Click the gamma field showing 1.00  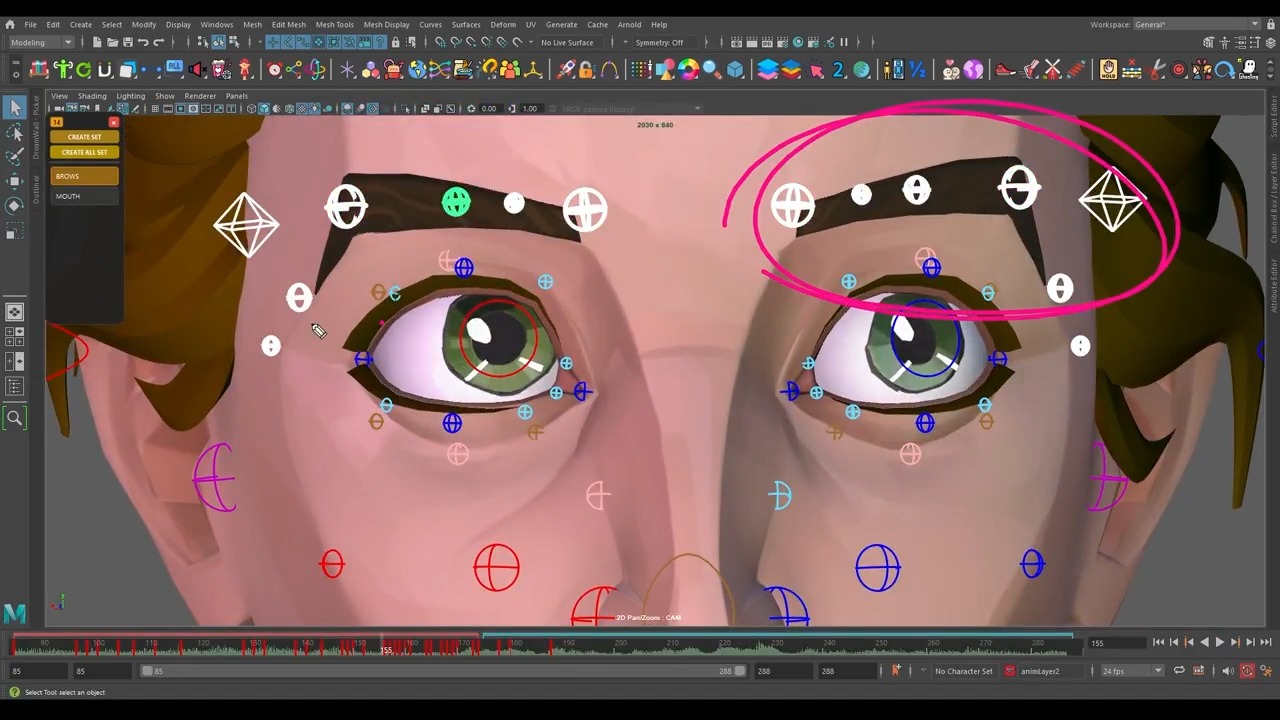[530, 108]
